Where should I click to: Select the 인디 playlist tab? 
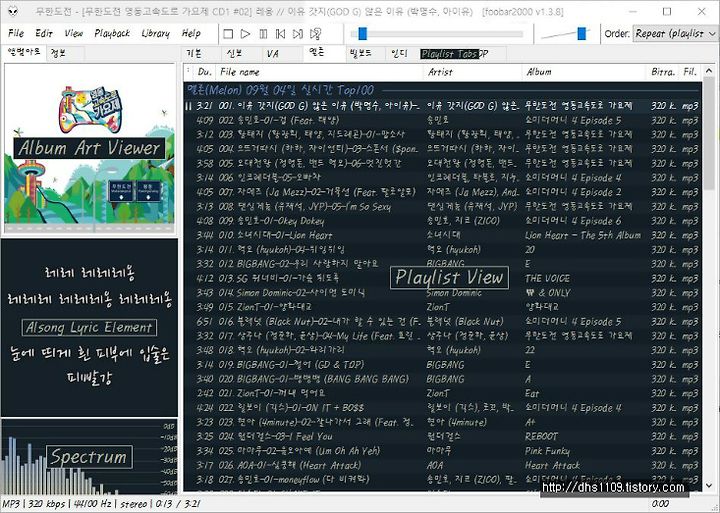click(x=402, y=54)
